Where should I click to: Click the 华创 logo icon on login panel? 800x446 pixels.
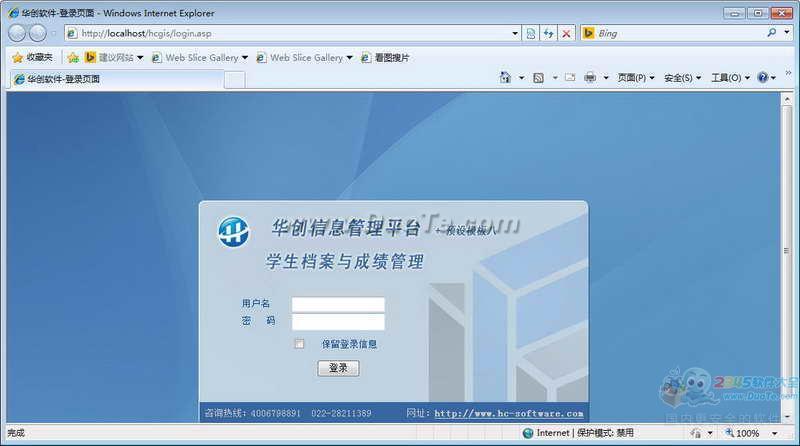[234, 232]
